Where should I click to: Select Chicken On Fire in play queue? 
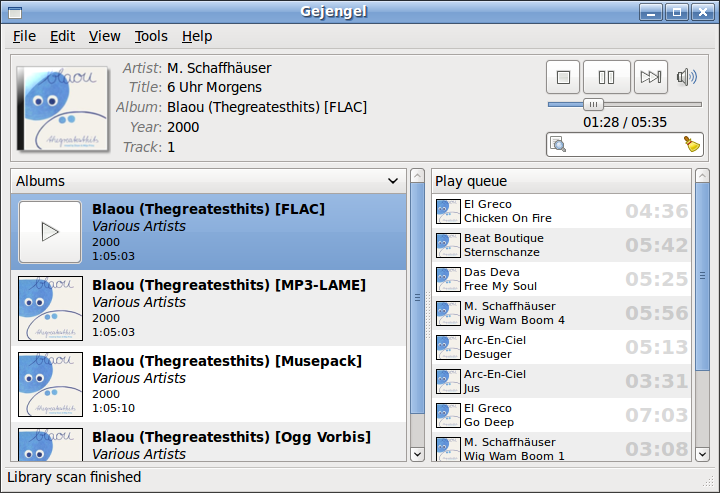(x=540, y=211)
